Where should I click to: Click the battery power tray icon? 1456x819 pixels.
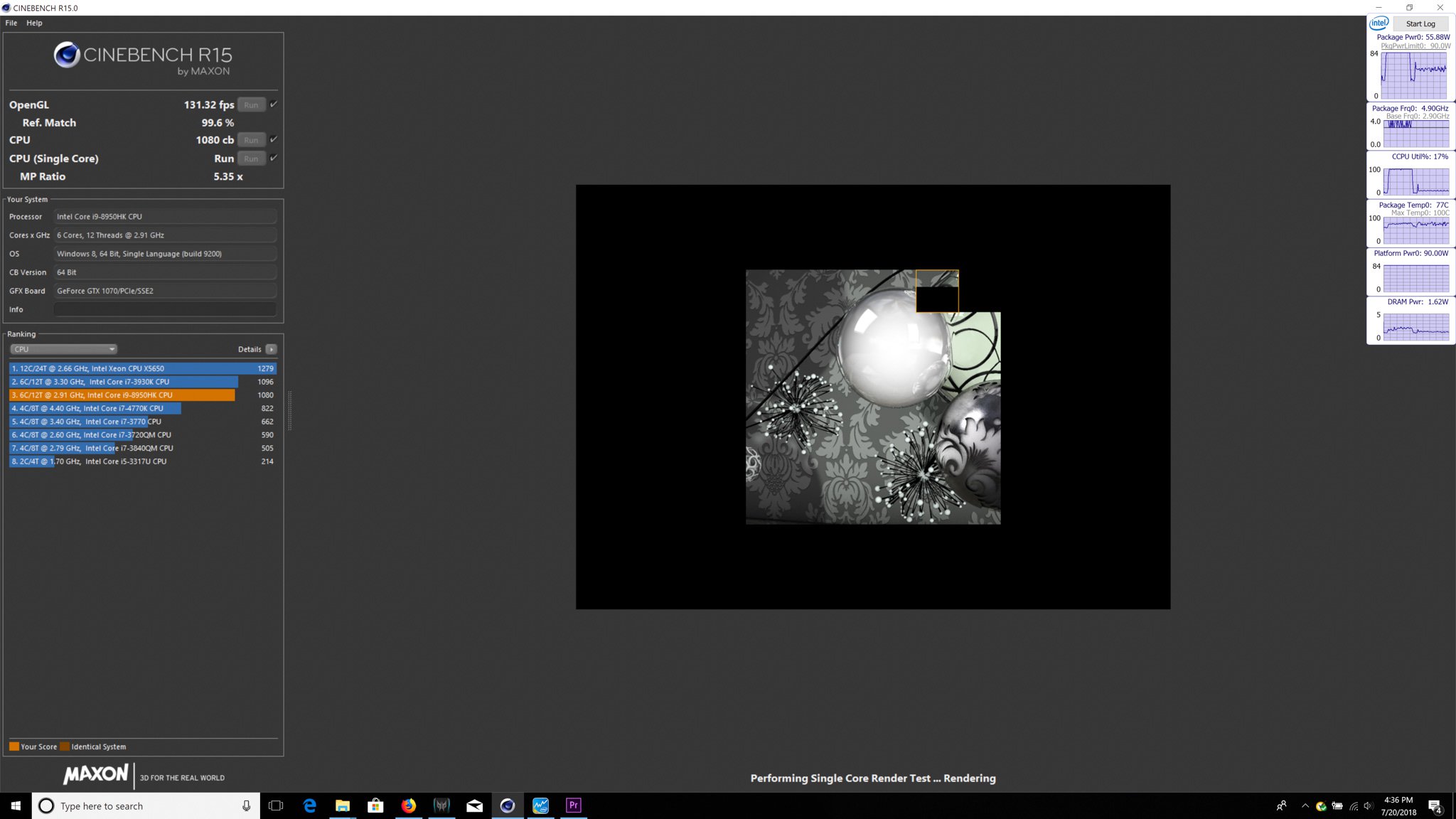click(x=1337, y=805)
